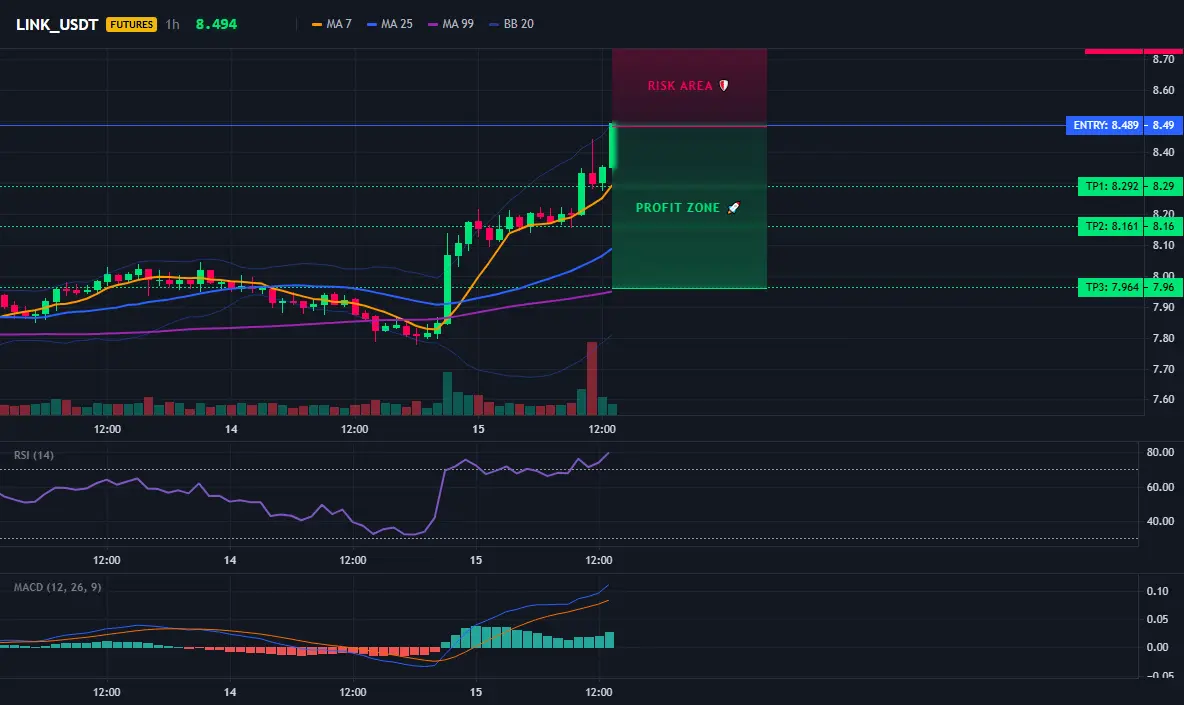Viewport: 1184px width, 705px height.
Task: Click the tall red volume bar
Action: [x=592, y=378]
